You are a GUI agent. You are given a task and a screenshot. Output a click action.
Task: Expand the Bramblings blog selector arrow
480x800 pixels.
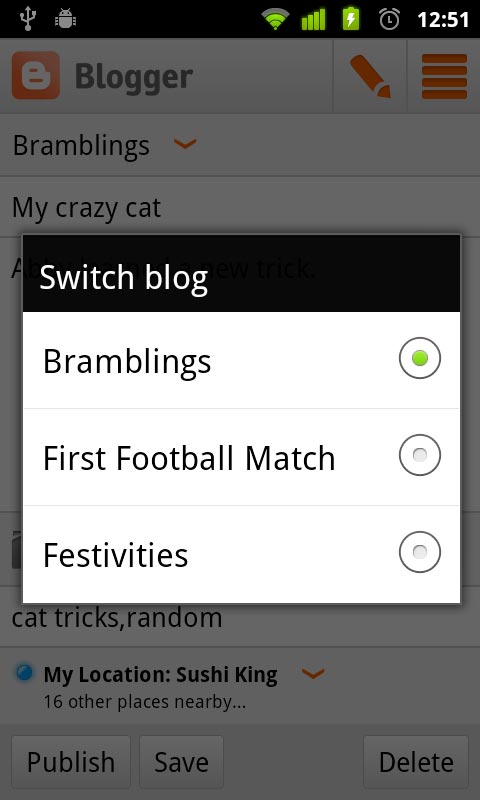185,144
